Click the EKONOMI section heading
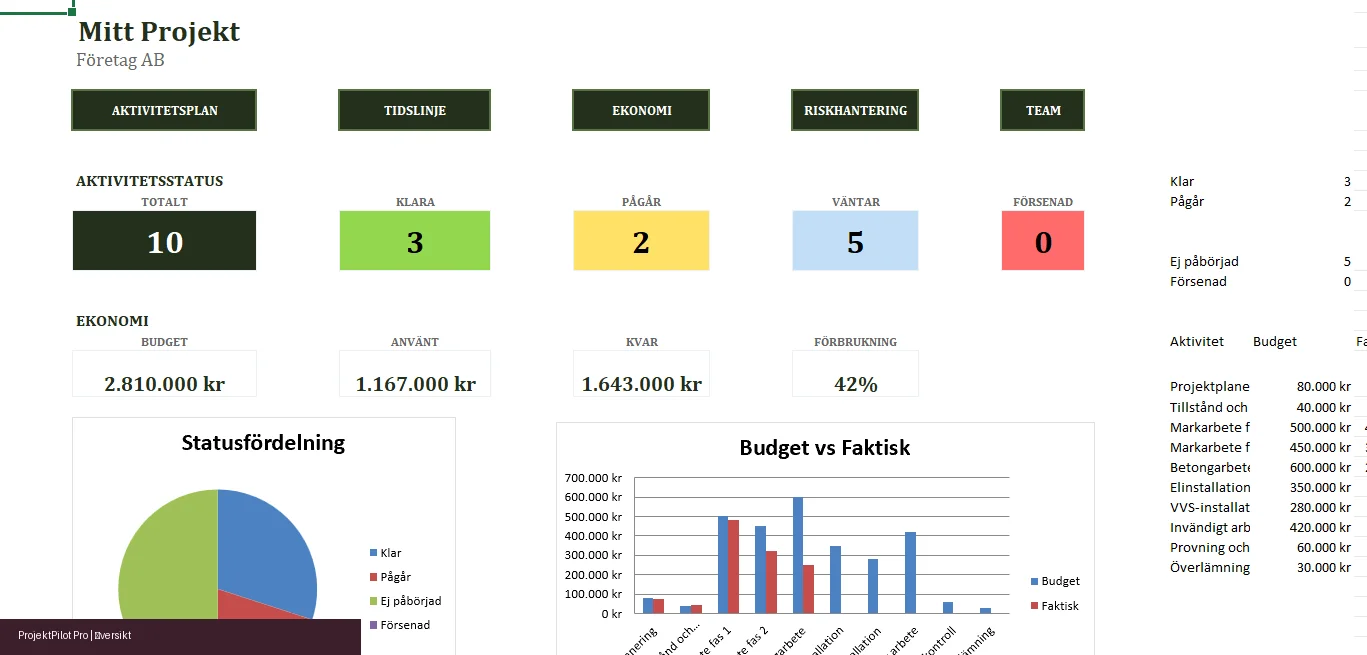Viewport: 1367px width, 655px height. (x=112, y=321)
